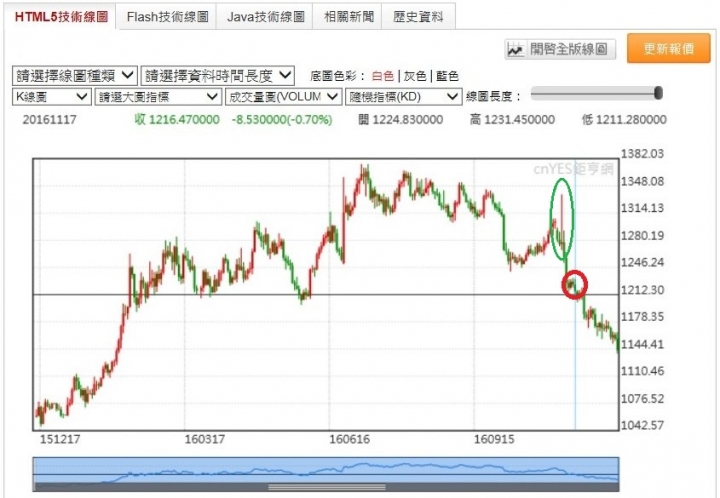720x498 pixels.
Task: Open the K線圖 chart type dropdown
Action: point(51,97)
